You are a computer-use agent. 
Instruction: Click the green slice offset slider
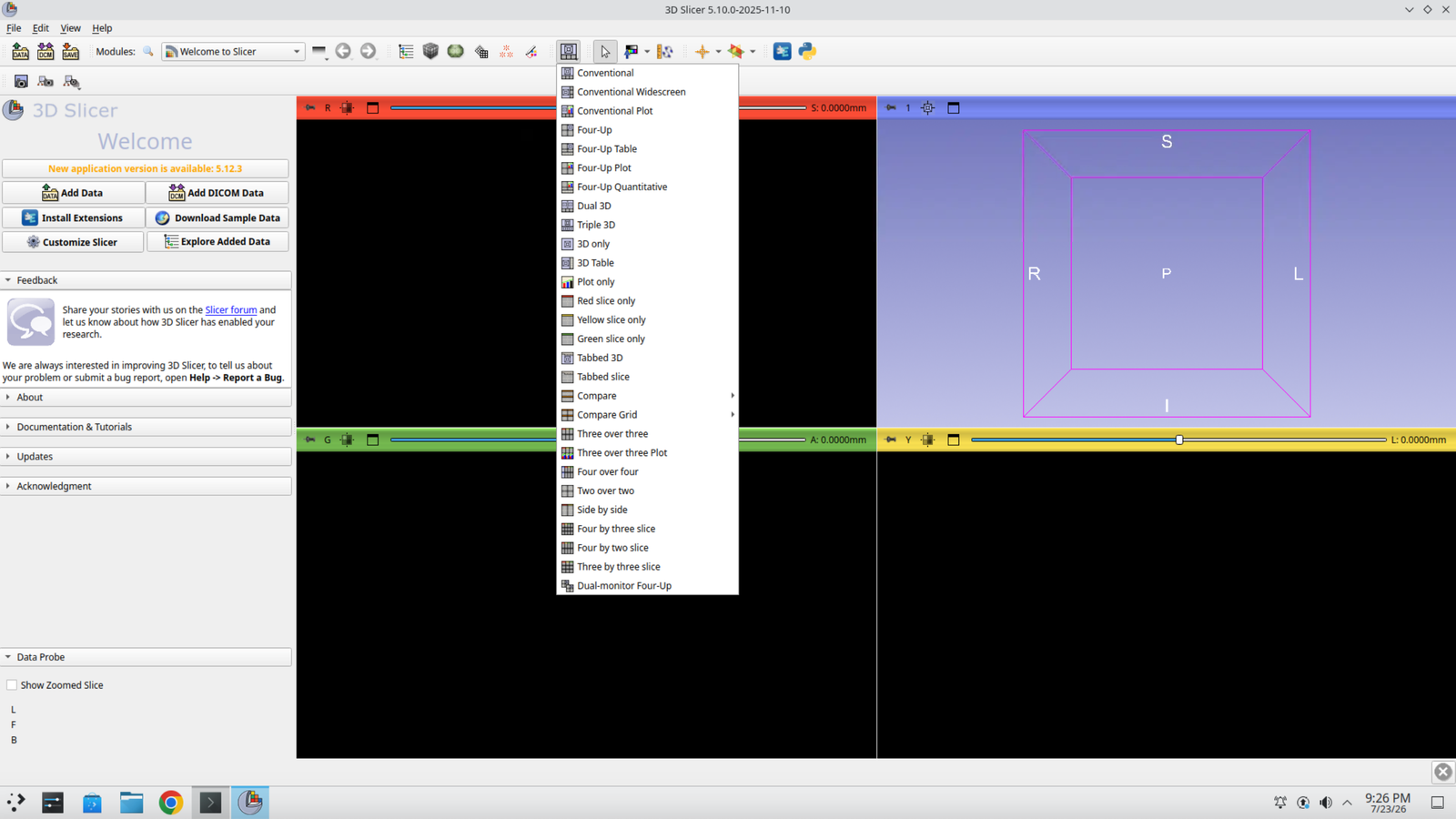click(599, 440)
